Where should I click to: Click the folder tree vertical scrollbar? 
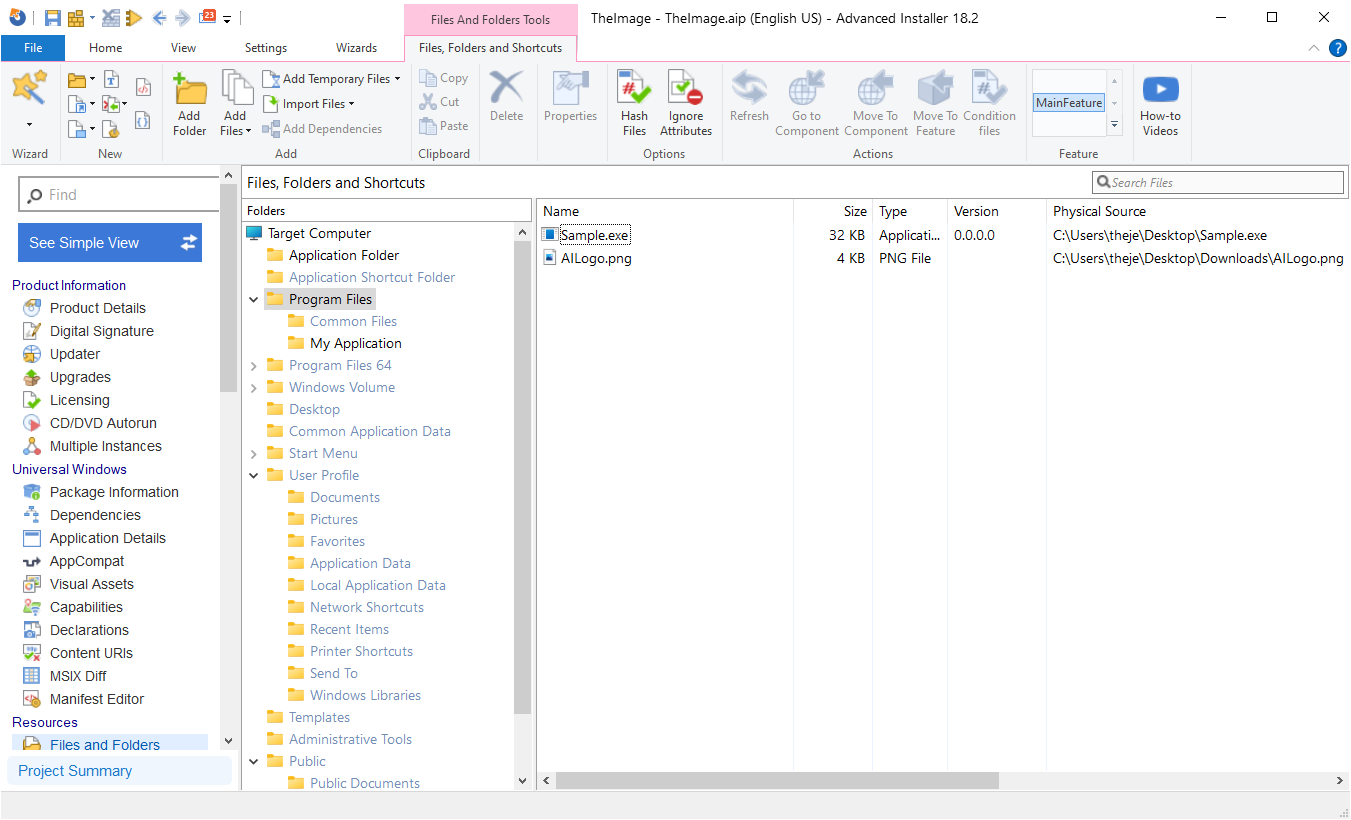click(522, 475)
